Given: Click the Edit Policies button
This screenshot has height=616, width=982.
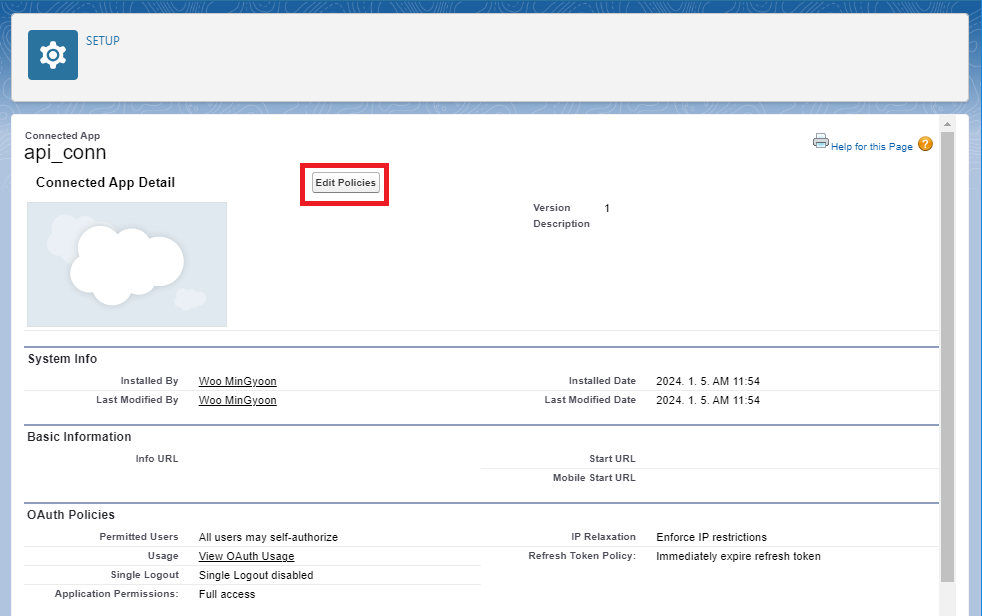Looking at the screenshot, I should 344,183.
